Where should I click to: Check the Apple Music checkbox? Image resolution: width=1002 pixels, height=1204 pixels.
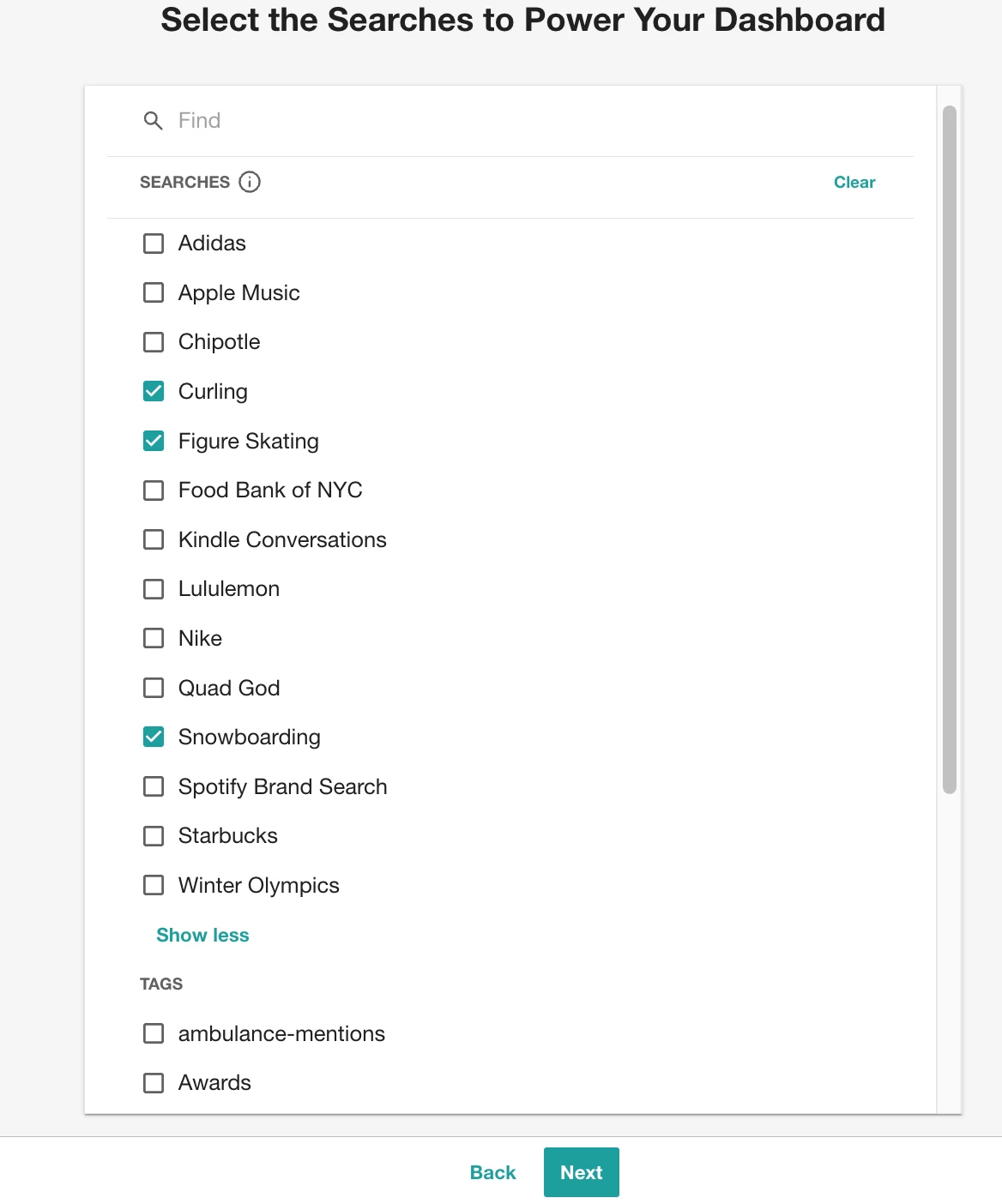pos(154,292)
